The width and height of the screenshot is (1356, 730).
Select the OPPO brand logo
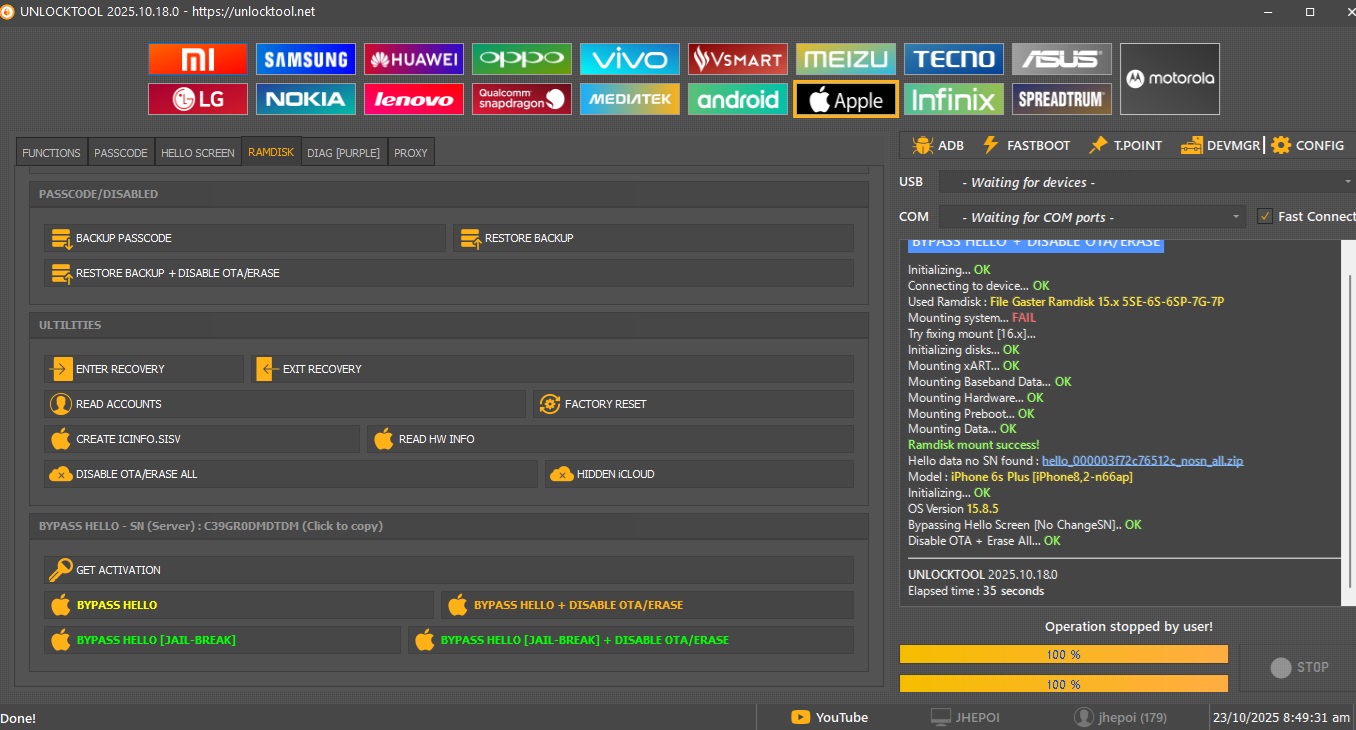522,59
